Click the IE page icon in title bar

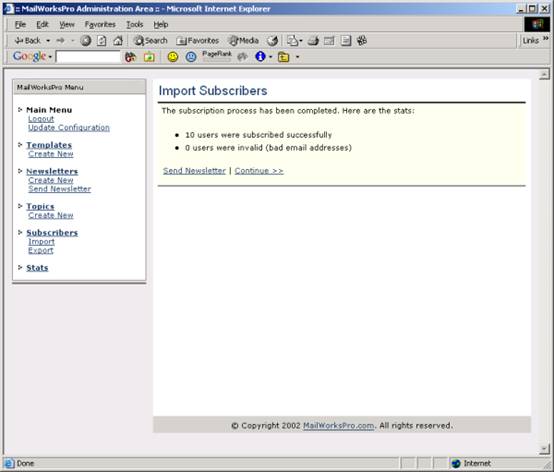coord(9,8)
